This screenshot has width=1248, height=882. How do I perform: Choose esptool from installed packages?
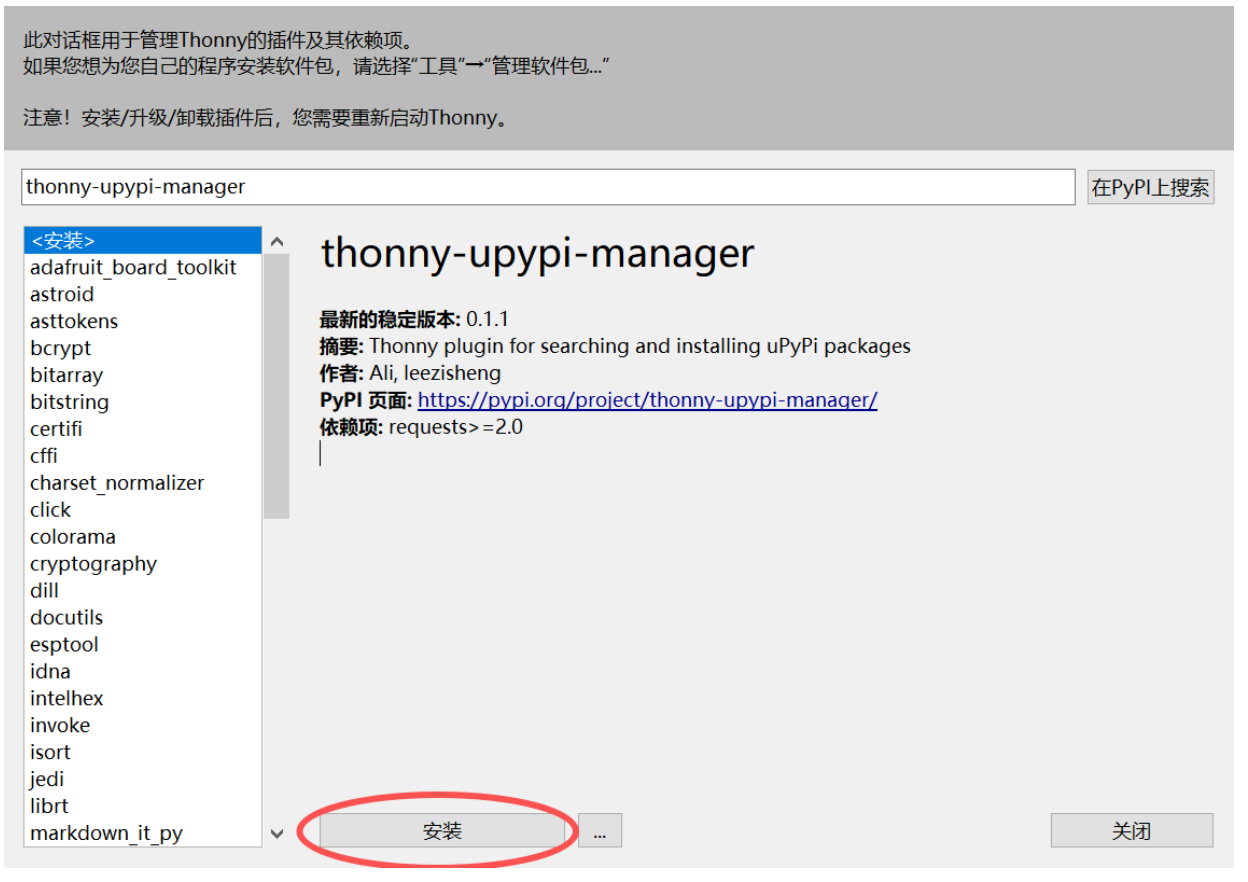point(64,645)
